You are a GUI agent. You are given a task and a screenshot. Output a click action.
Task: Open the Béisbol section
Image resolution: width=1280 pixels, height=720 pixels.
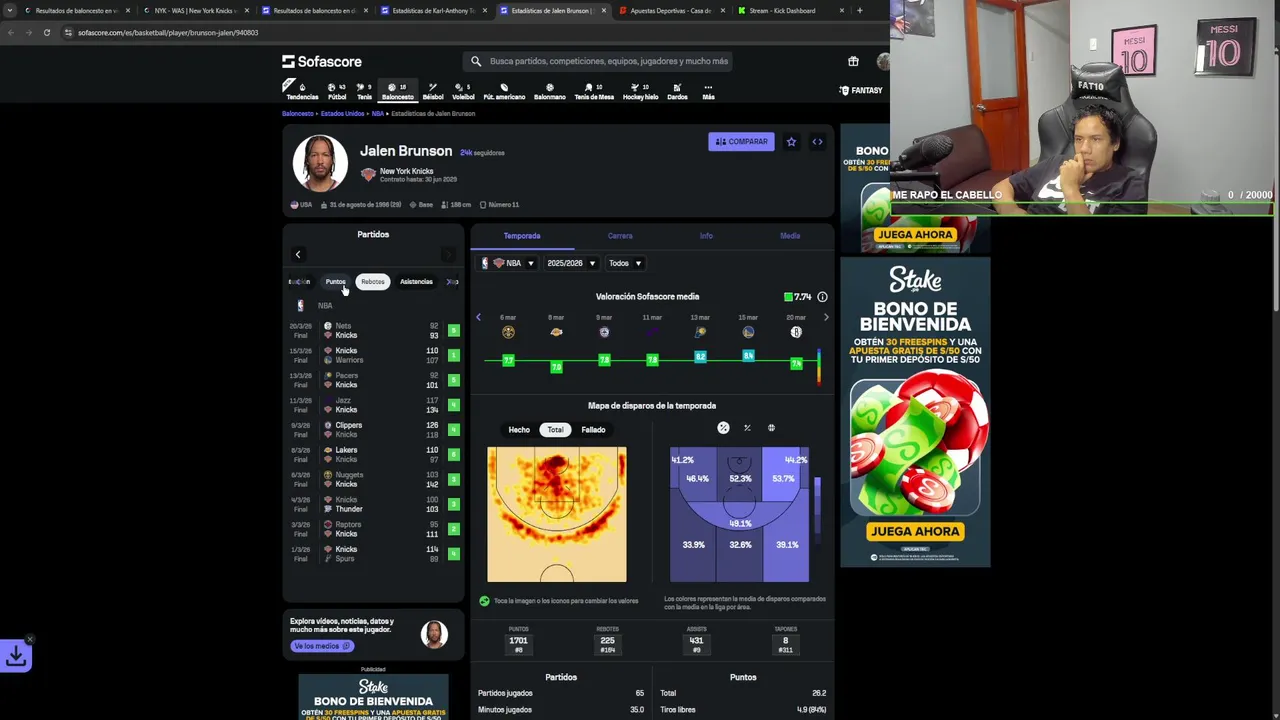(433, 91)
